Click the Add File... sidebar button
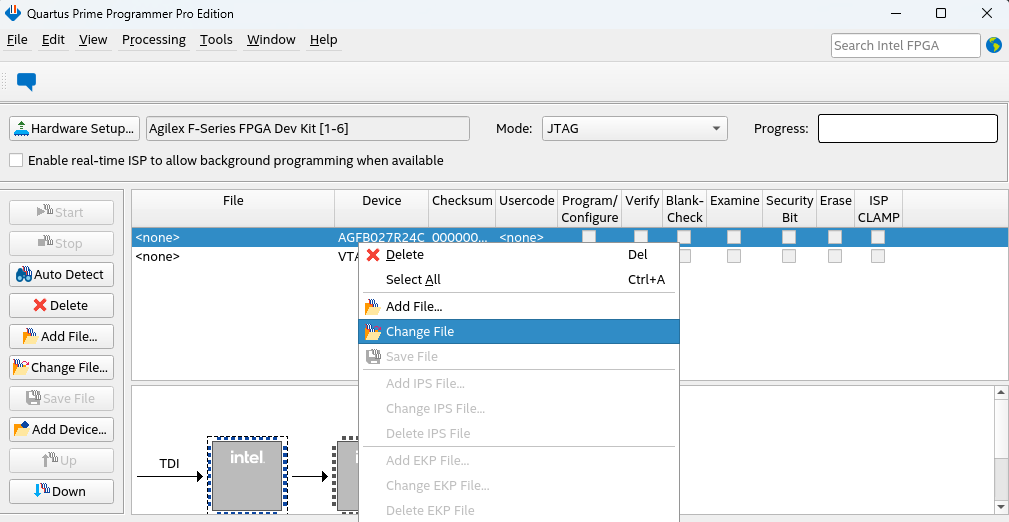The image size is (1009, 522). (x=61, y=337)
